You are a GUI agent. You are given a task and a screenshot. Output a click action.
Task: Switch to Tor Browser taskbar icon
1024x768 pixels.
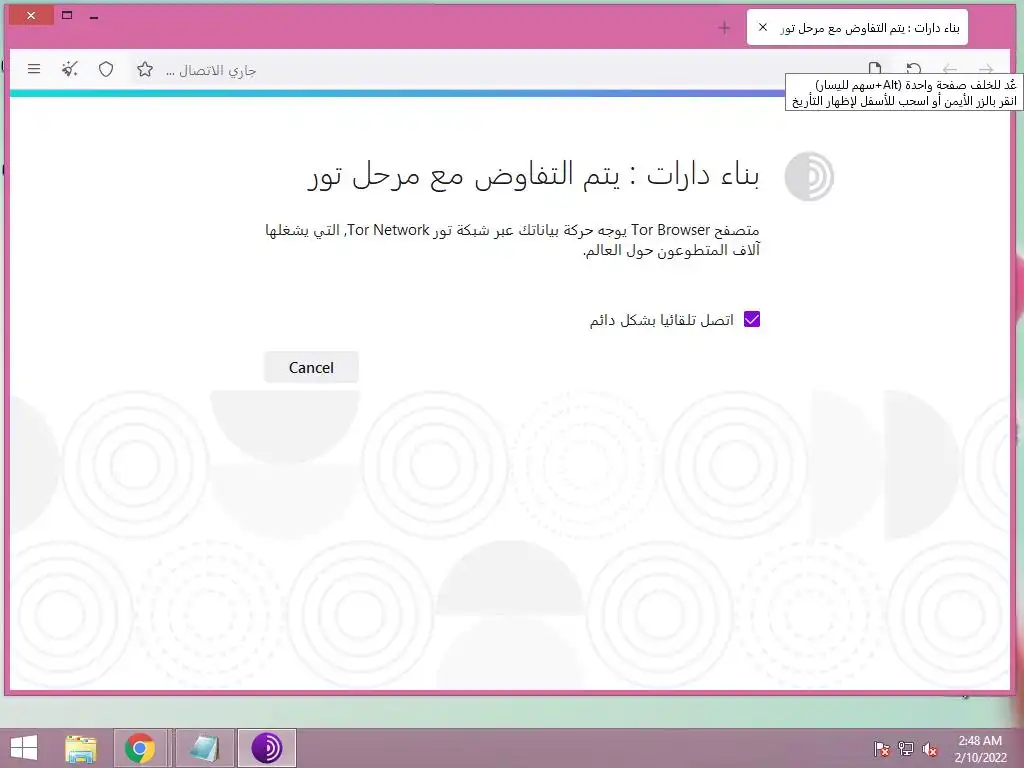click(x=266, y=748)
